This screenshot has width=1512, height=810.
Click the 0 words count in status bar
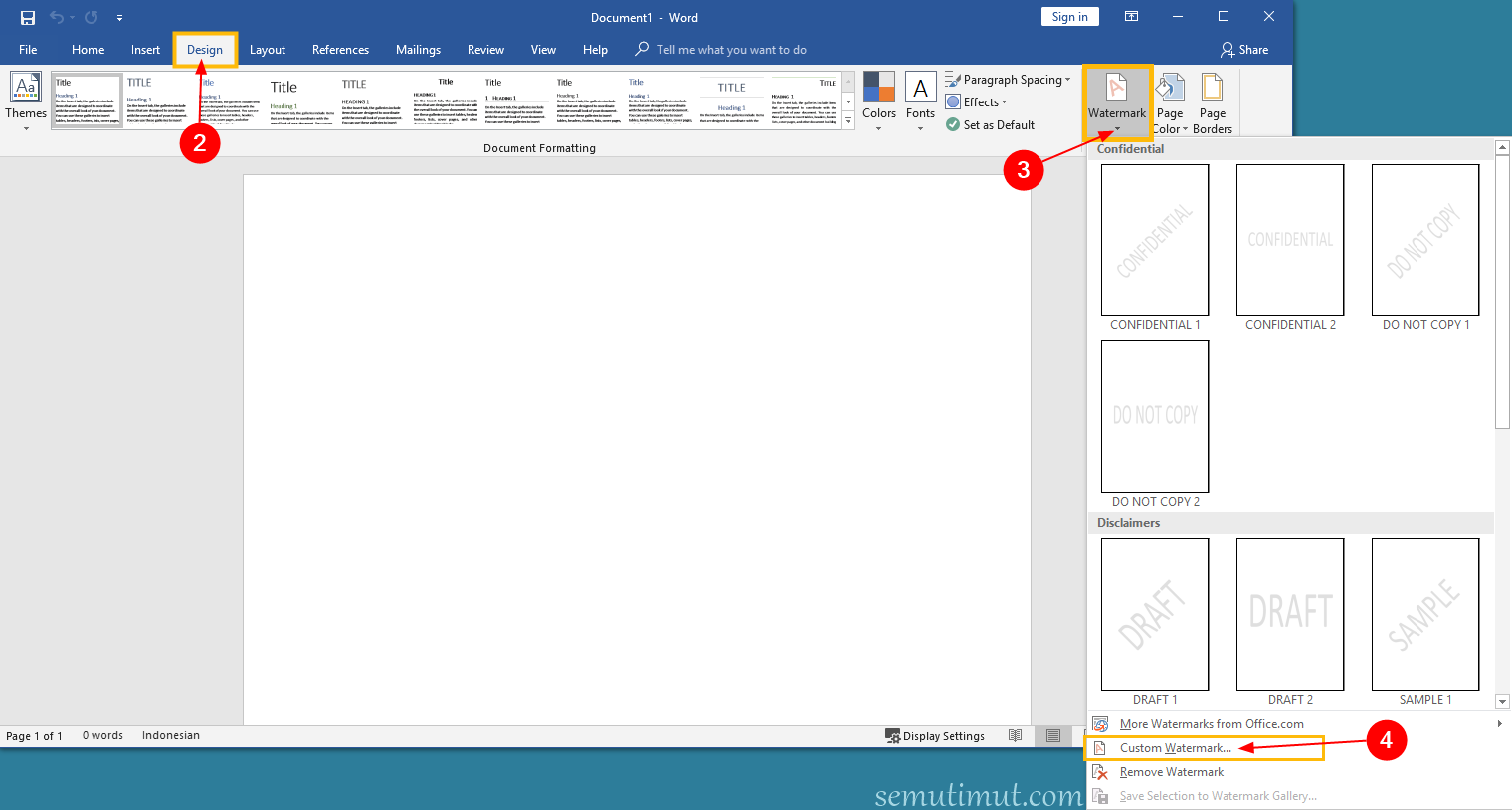[x=102, y=736]
